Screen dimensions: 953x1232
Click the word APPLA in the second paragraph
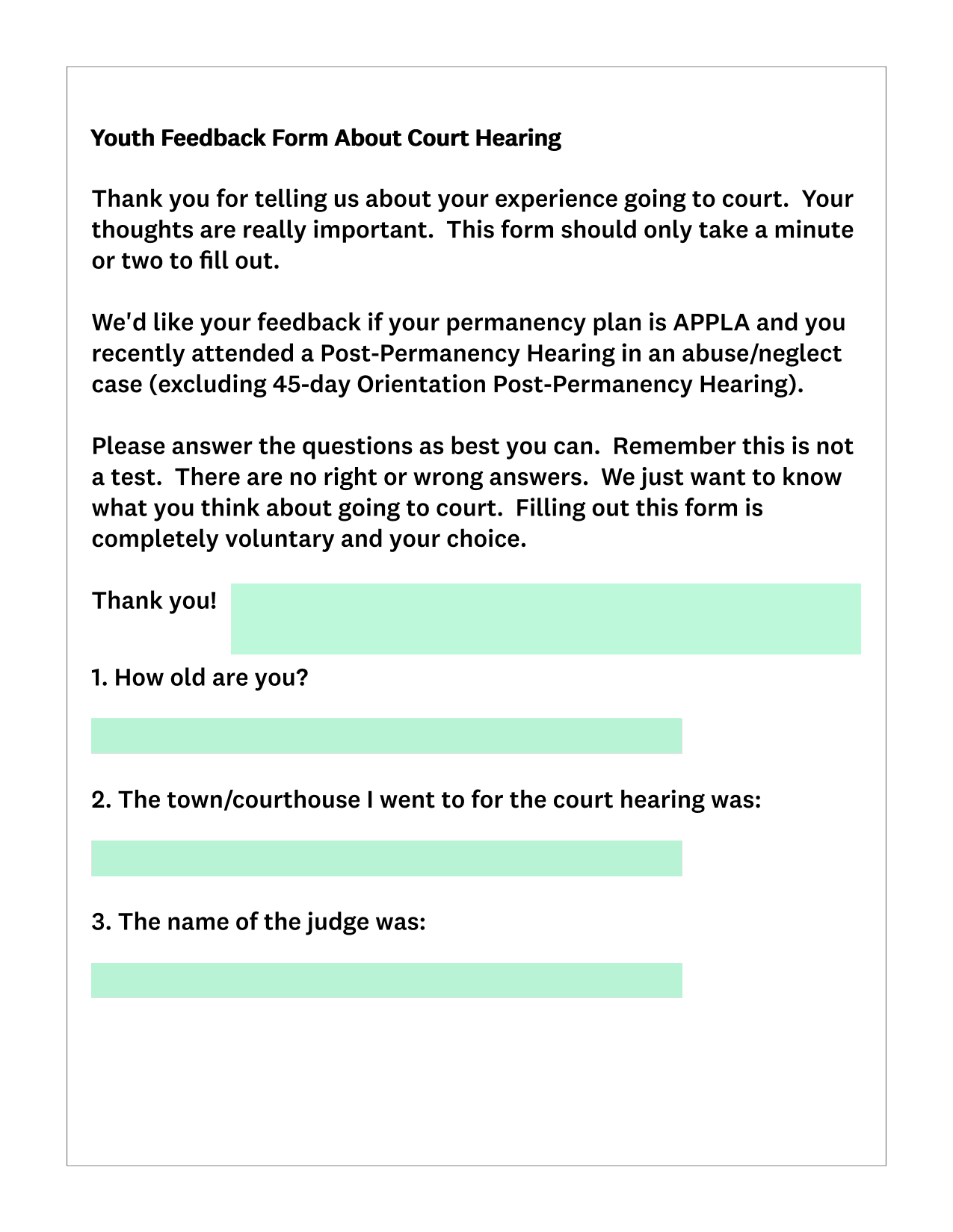(x=711, y=323)
